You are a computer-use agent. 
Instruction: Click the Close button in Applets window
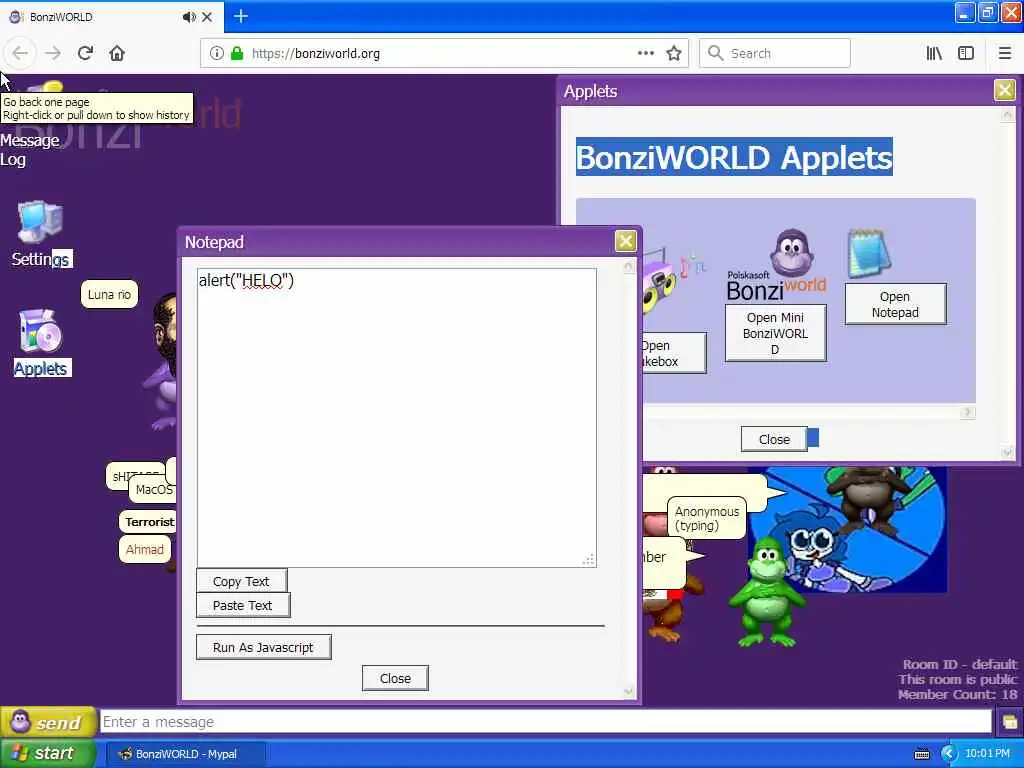tap(774, 440)
